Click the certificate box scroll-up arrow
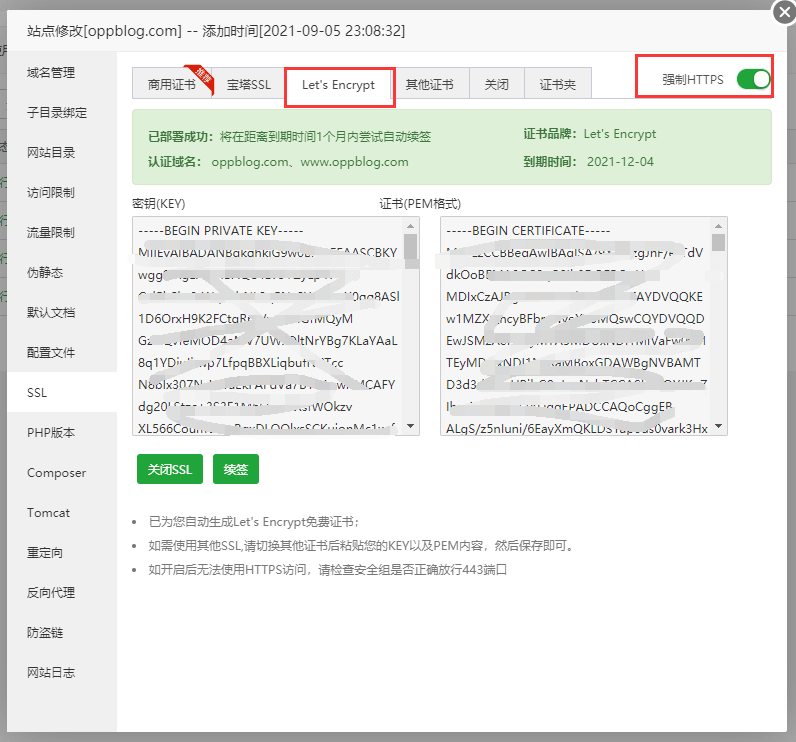796x742 pixels. pos(718,225)
